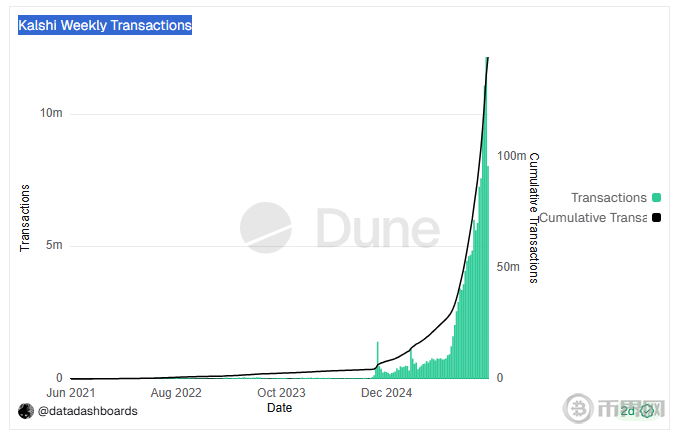Toggle the Transactions series legend label
This screenshot has height=436, width=676.
tap(608, 197)
